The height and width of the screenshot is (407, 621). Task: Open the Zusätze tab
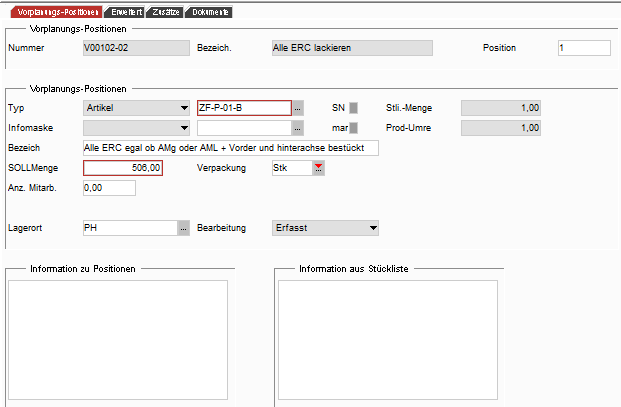(166, 12)
